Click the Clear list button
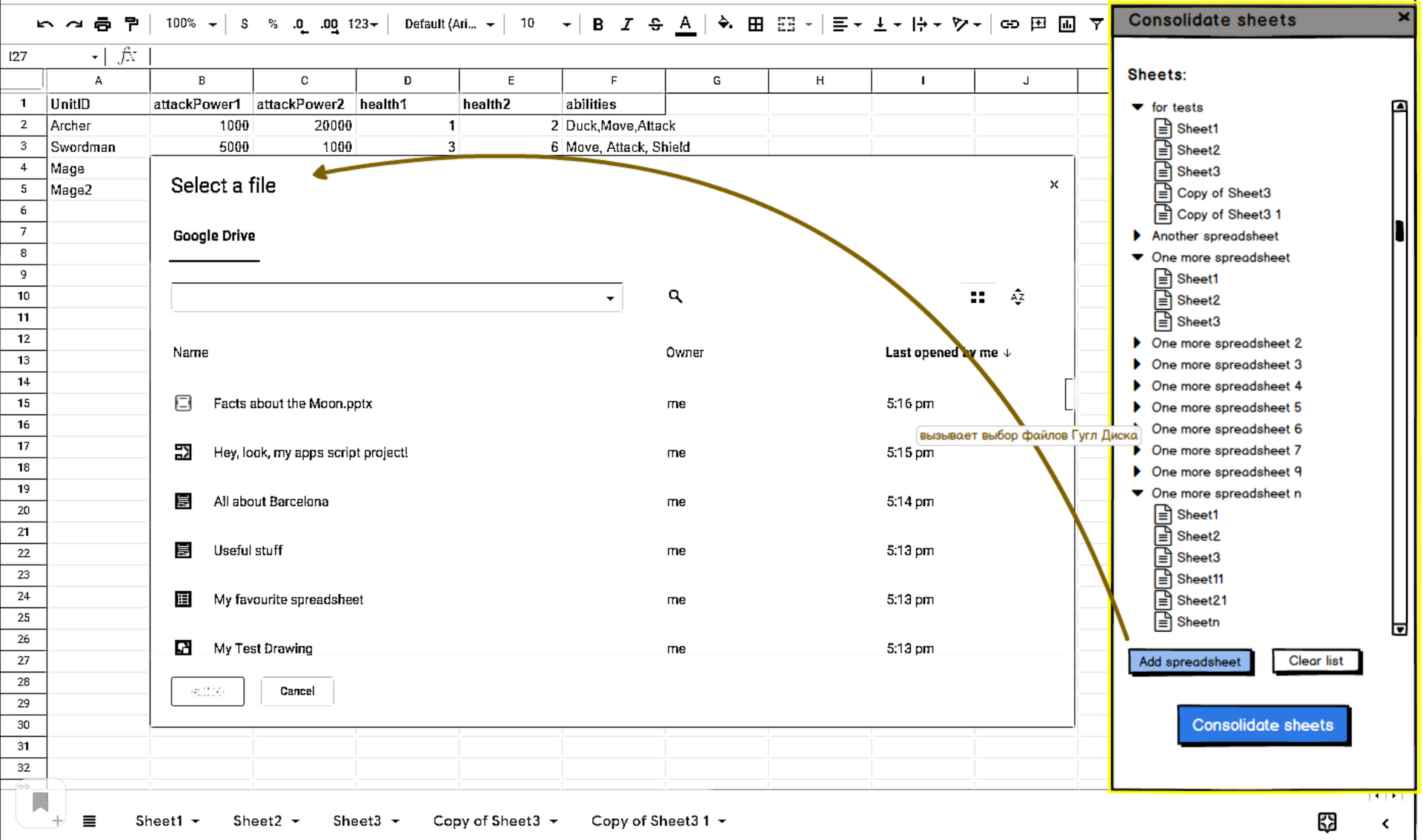 pos(1316,661)
